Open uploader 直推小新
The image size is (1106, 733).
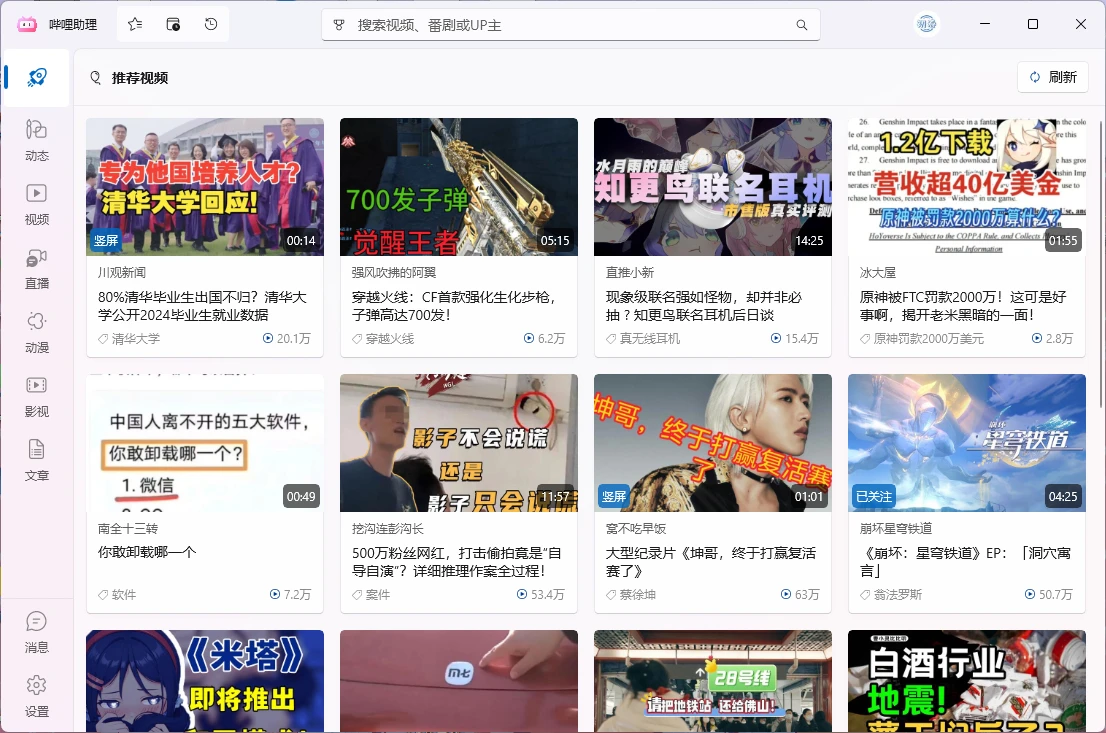tap(630, 272)
